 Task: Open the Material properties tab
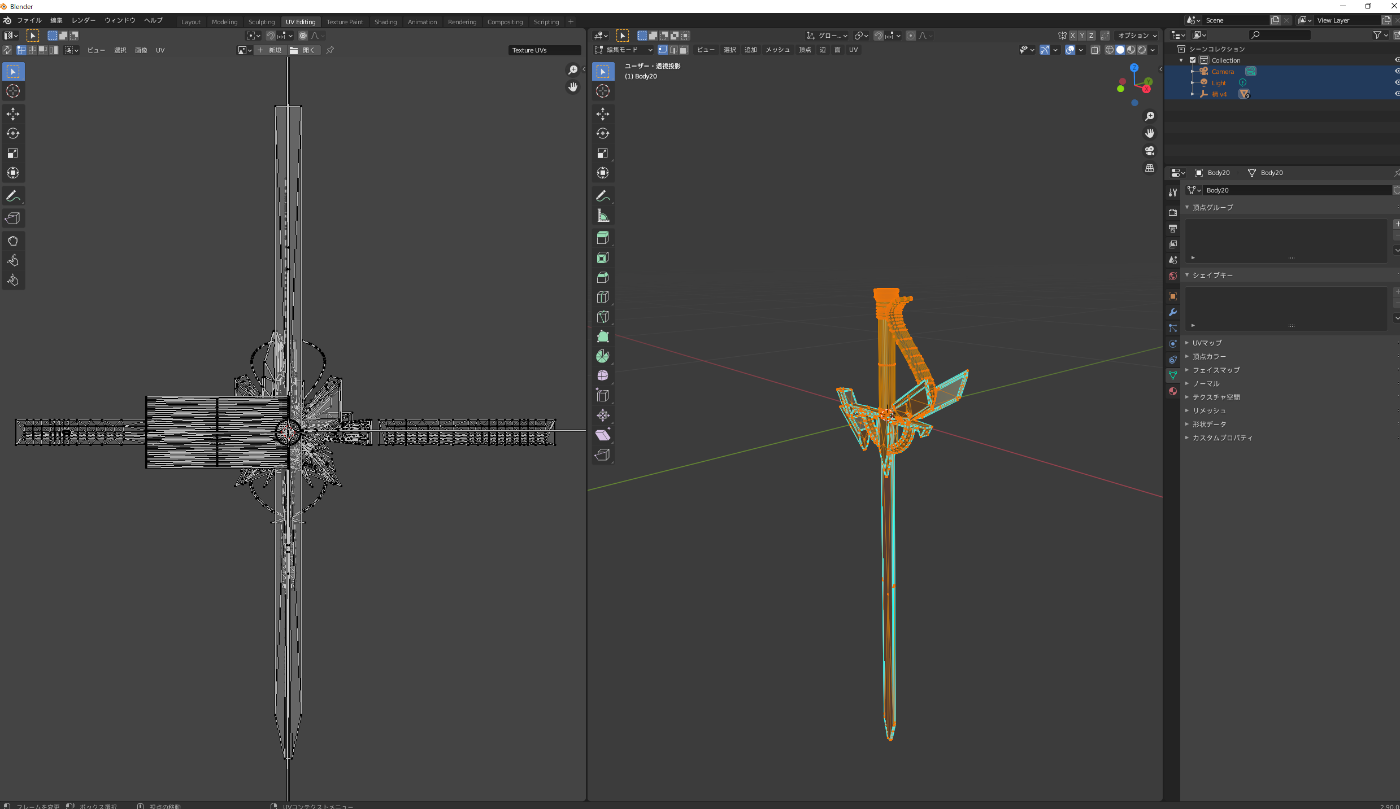[x=1173, y=391]
